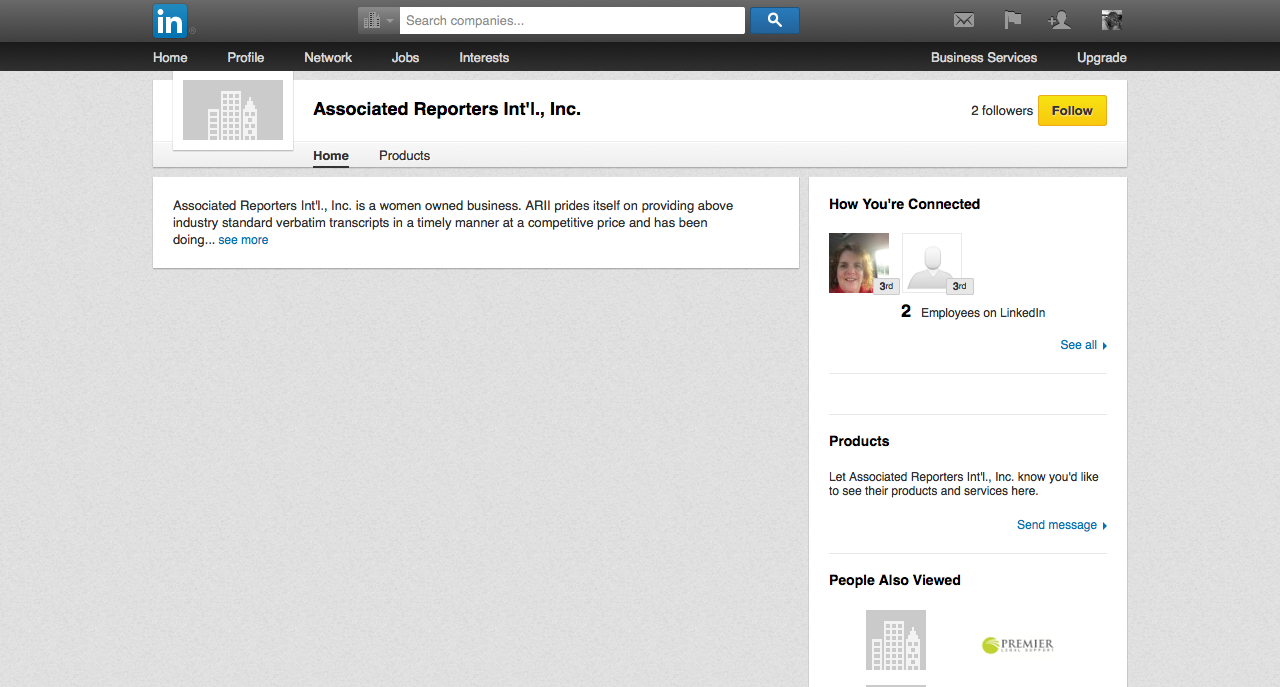
Task: Click the company placeholder logo image
Action: pos(233,110)
